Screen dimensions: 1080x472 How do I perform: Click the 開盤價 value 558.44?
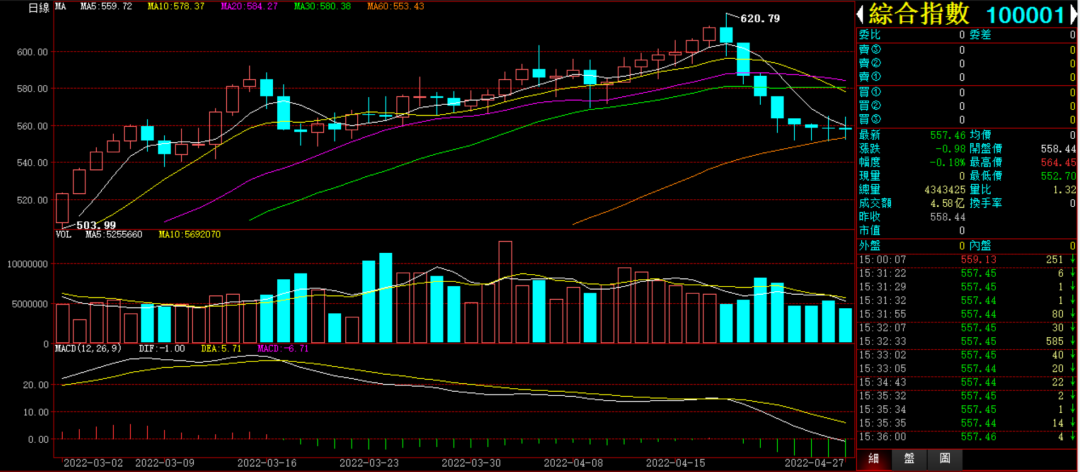[x=1059, y=148]
